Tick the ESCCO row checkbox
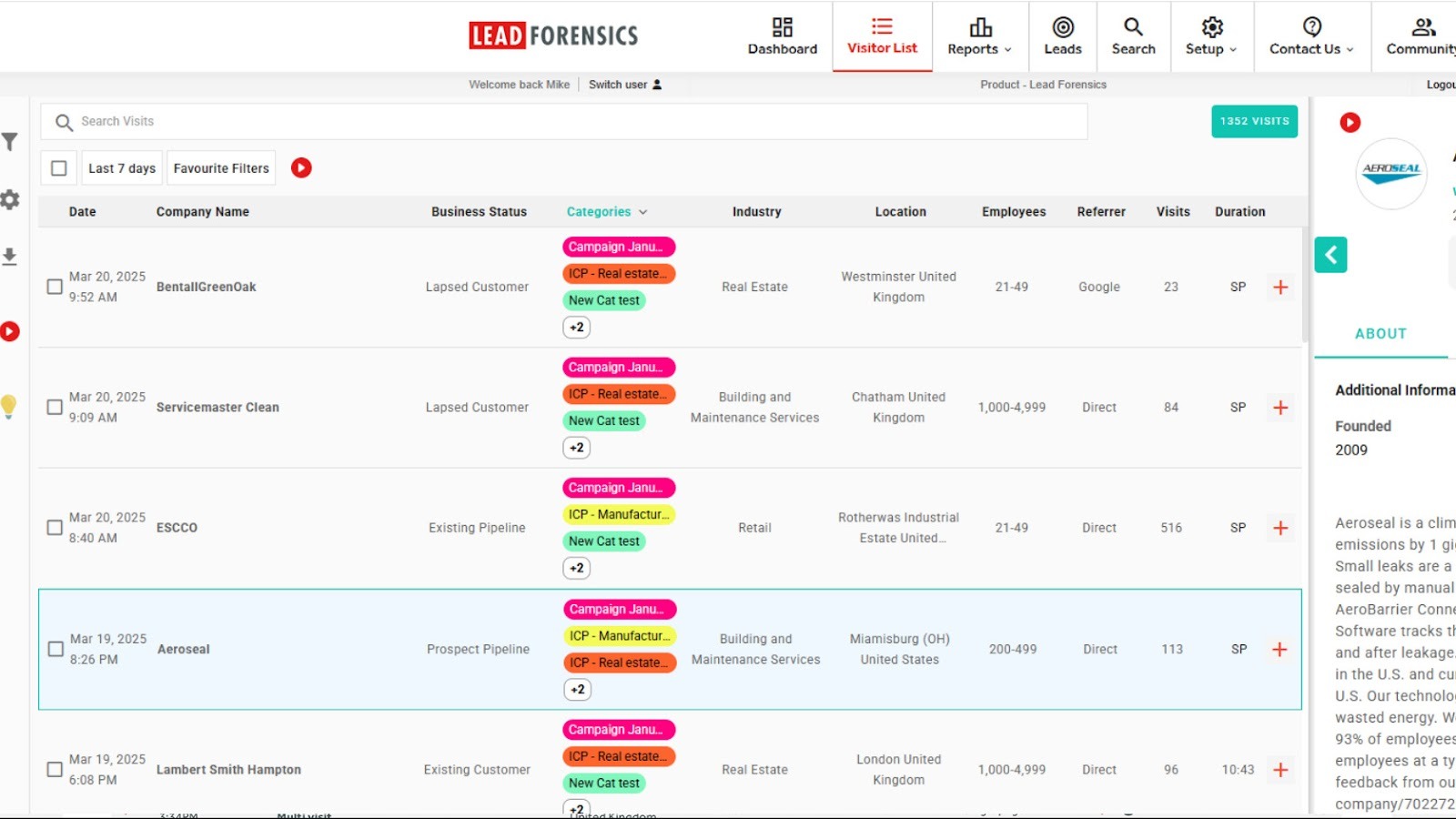This screenshot has height=819, width=1456. [x=55, y=528]
